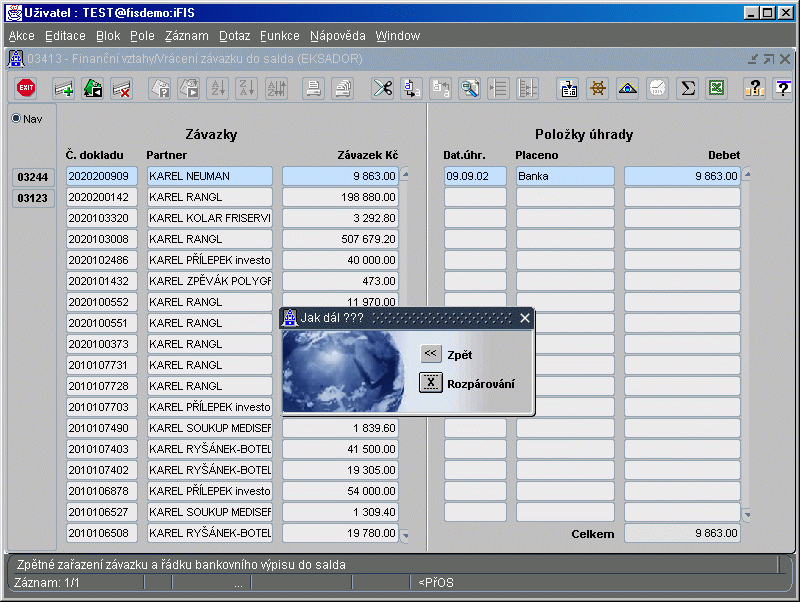
Task: Click the red EXIT toolbar icon
Action: [27, 88]
